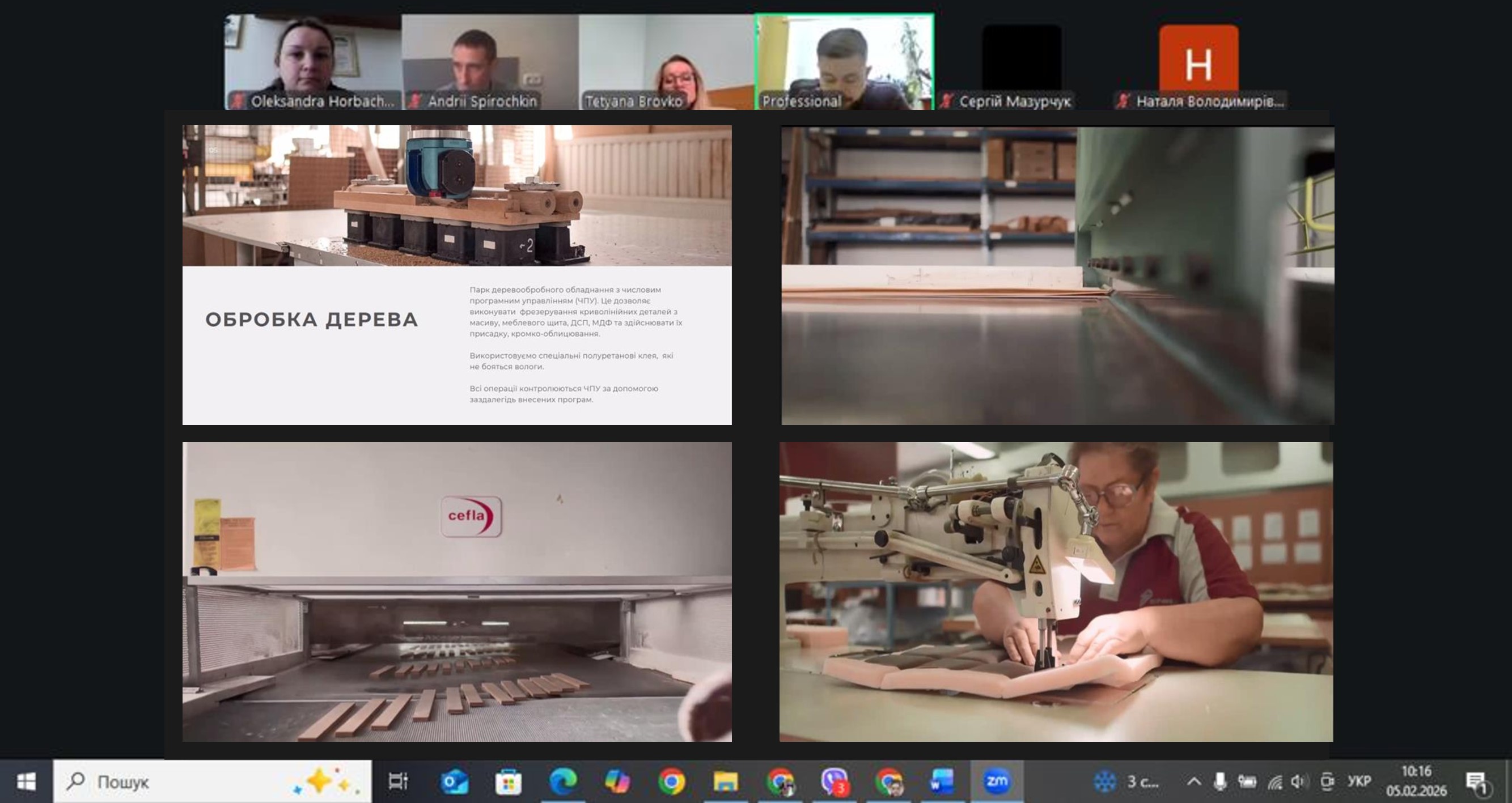The image size is (1512, 803).
Task: Open Viber with 3 notifications
Action: [834, 781]
